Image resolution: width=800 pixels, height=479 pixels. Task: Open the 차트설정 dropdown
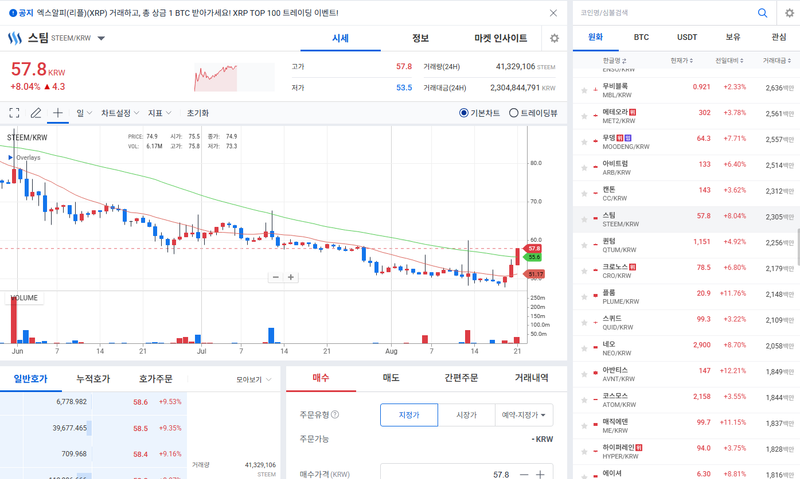[120, 113]
